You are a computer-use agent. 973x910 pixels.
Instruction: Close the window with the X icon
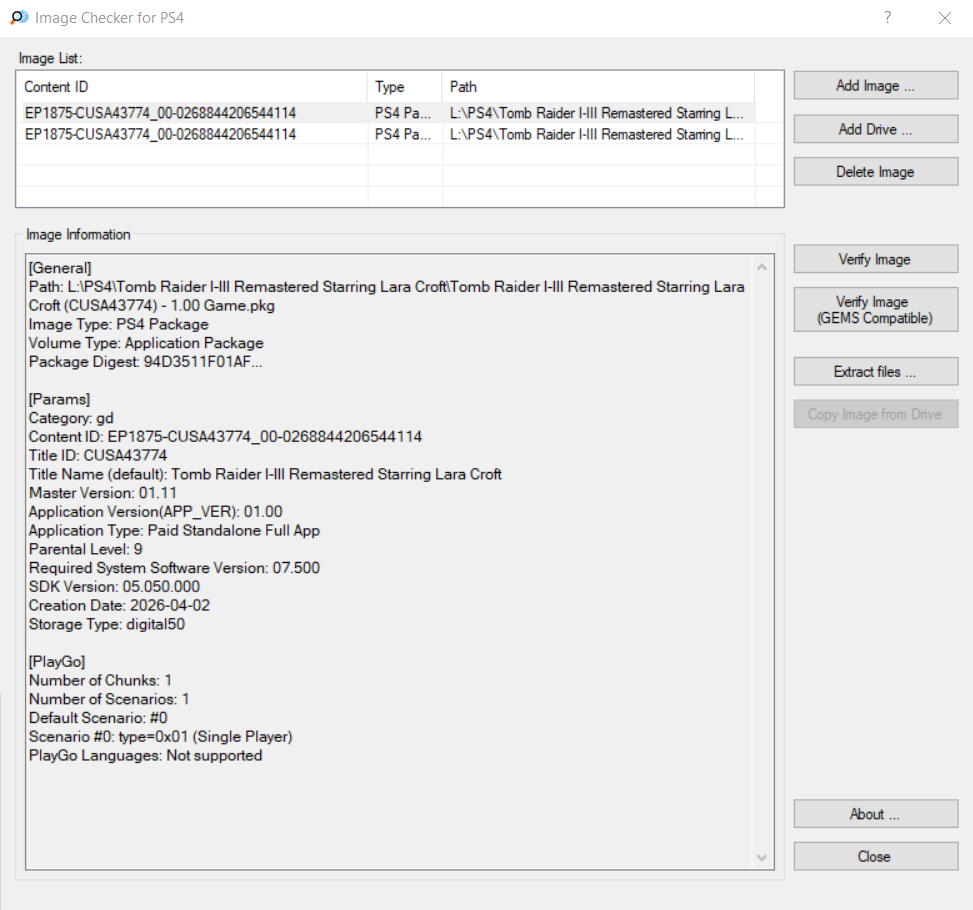944,18
